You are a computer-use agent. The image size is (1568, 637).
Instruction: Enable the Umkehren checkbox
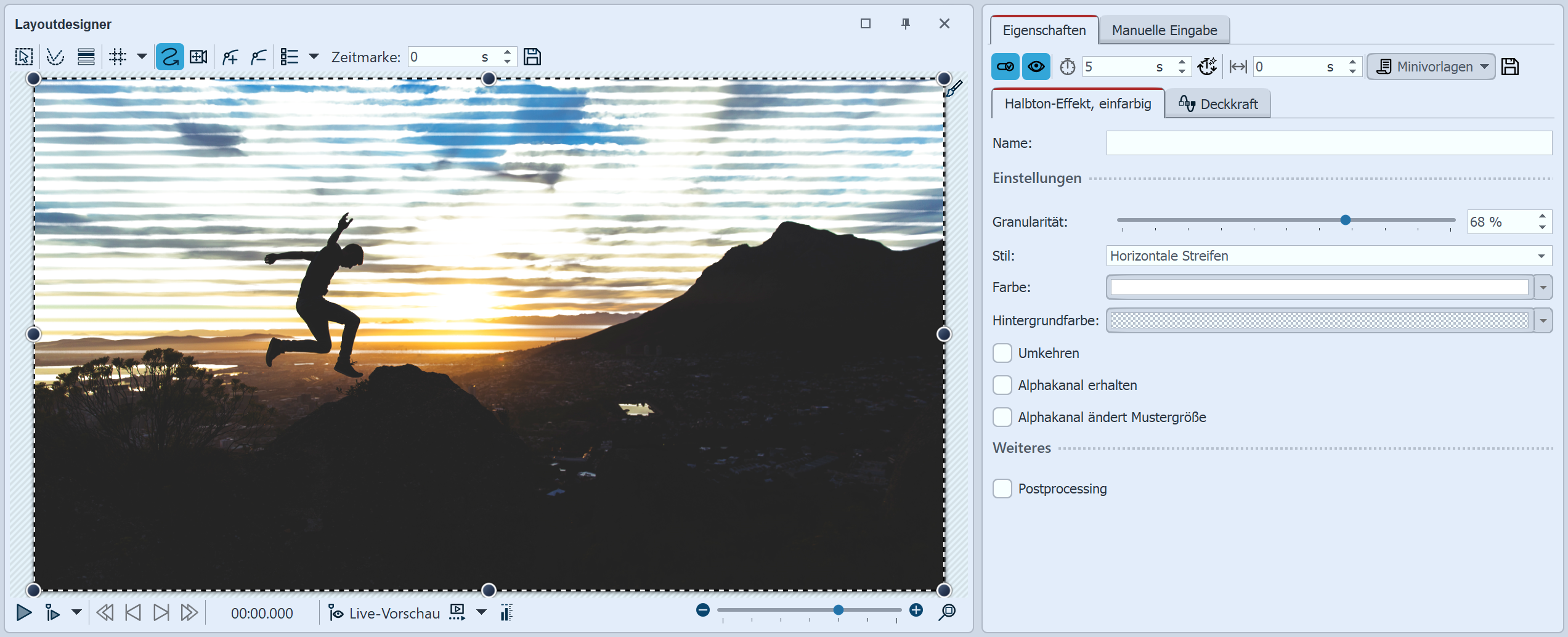(1002, 353)
